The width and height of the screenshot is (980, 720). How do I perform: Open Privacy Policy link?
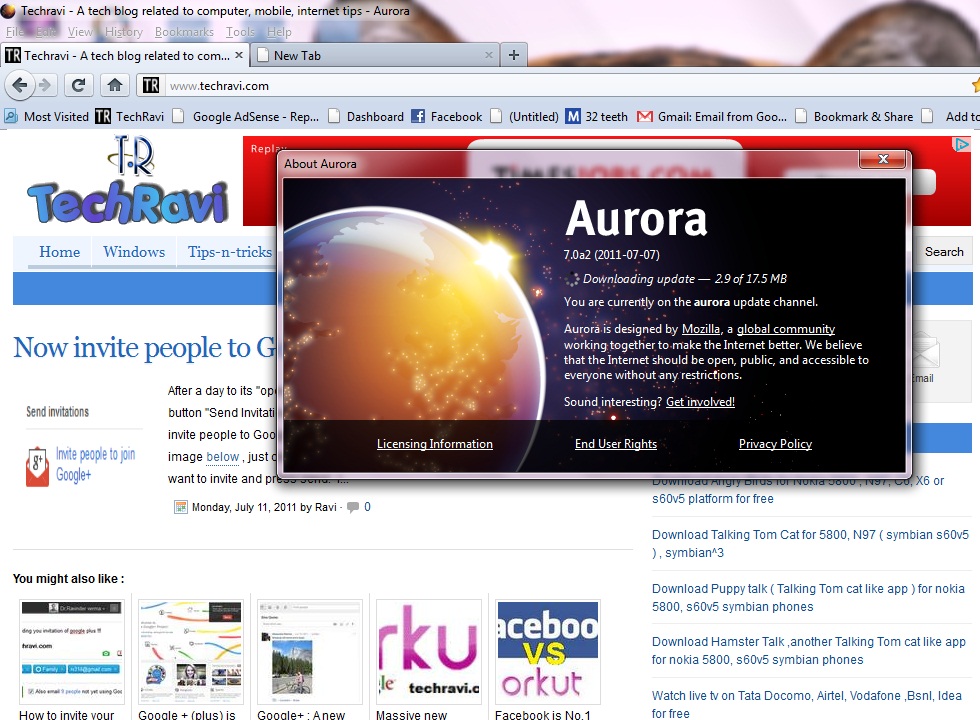(775, 444)
